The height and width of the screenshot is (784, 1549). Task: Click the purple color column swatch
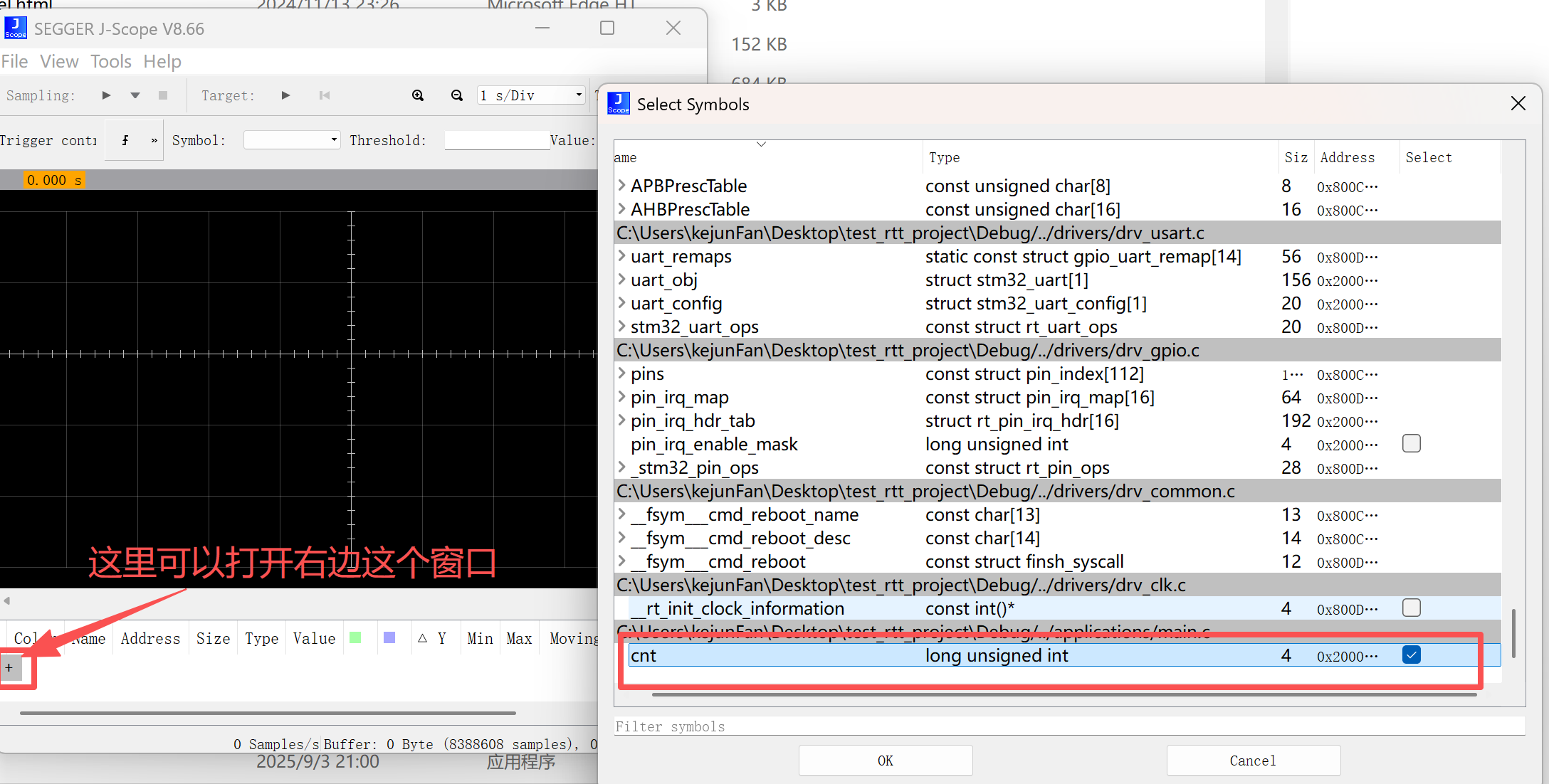click(389, 637)
